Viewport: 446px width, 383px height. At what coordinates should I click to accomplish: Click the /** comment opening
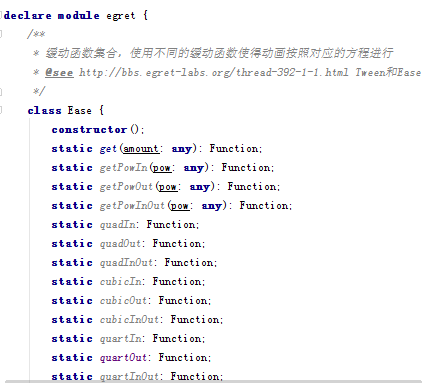[36, 34]
